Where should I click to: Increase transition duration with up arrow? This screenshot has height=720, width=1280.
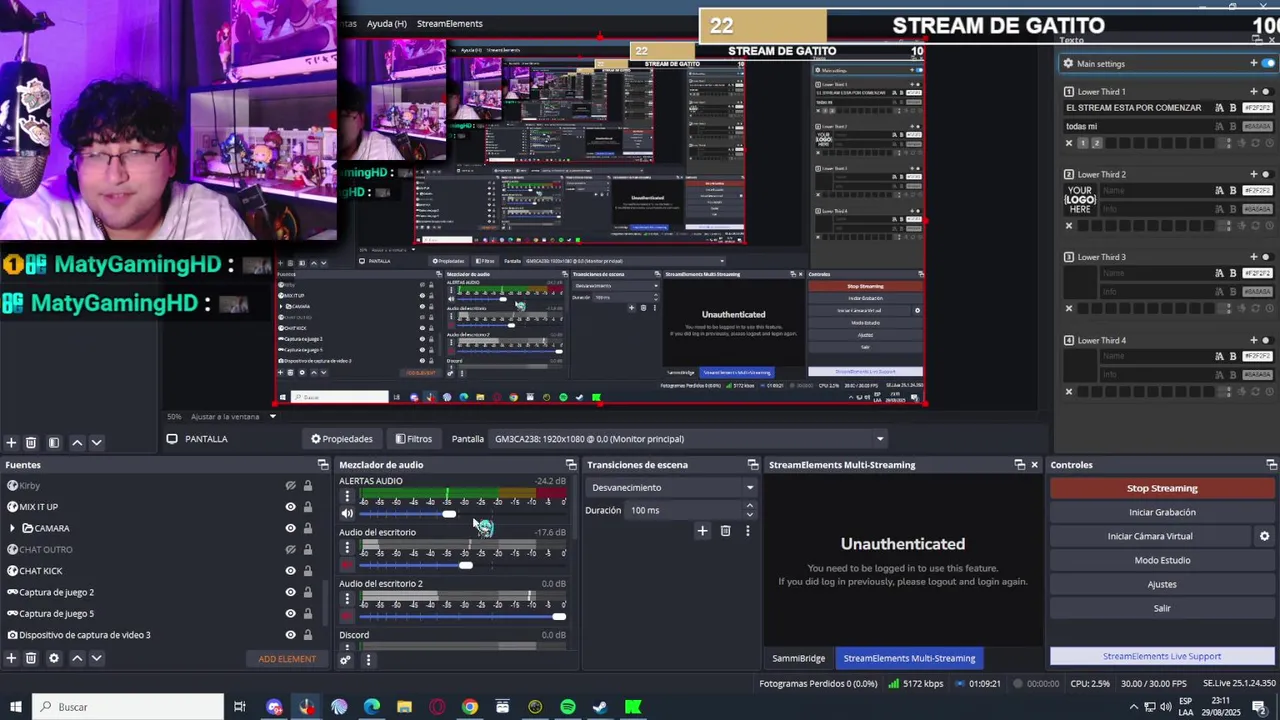(749, 506)
